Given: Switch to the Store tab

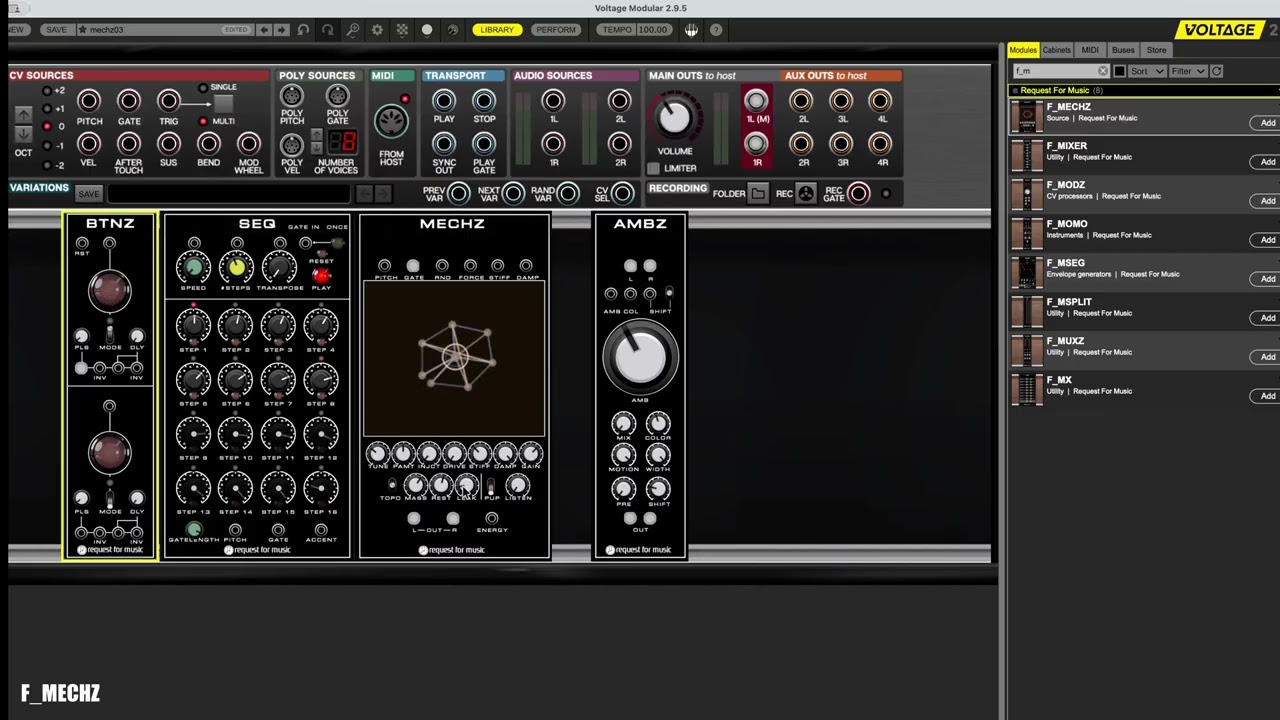Looking at the screenshot, I should (x=1156, y=50).
